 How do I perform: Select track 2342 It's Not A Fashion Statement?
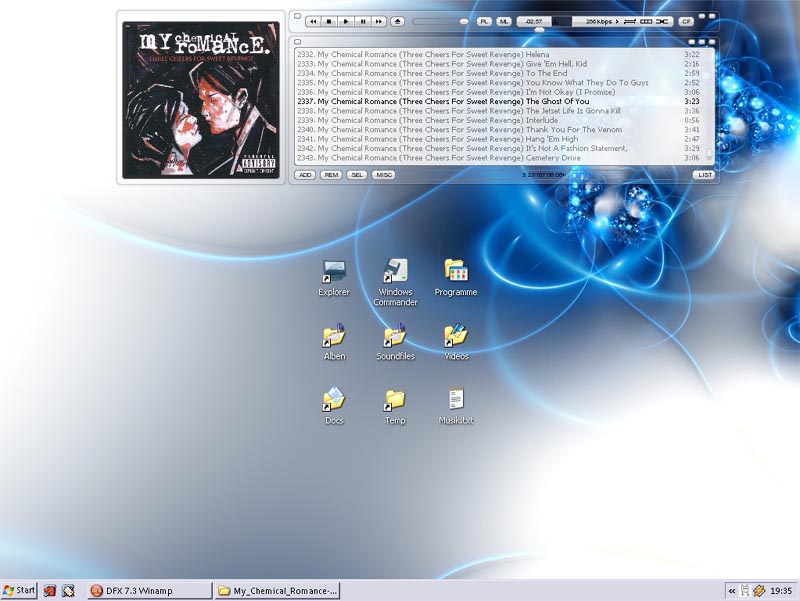pyautogui.click(x=498, y=148)
